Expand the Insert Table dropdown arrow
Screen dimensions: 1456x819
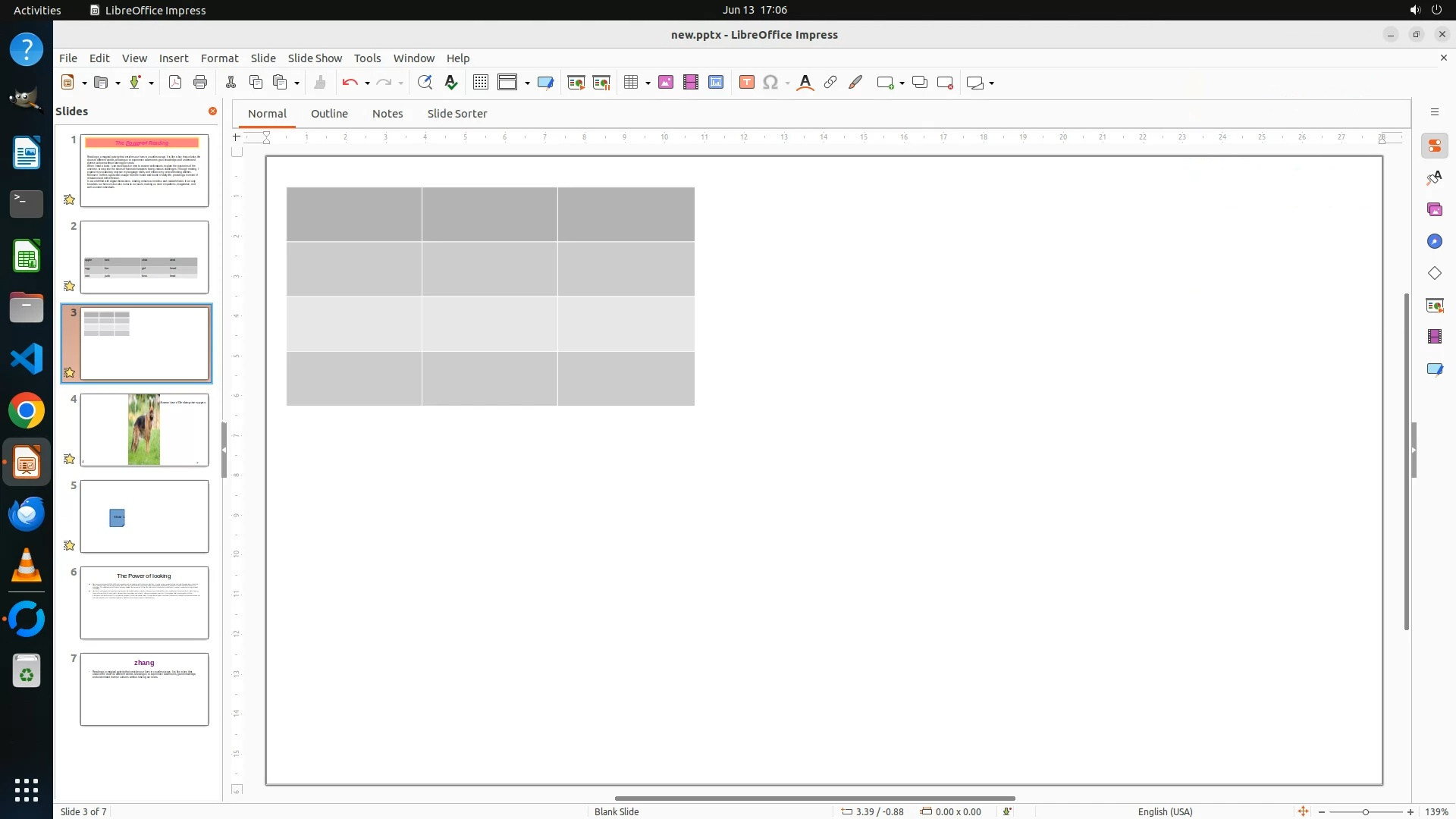(x=648, y=83)
